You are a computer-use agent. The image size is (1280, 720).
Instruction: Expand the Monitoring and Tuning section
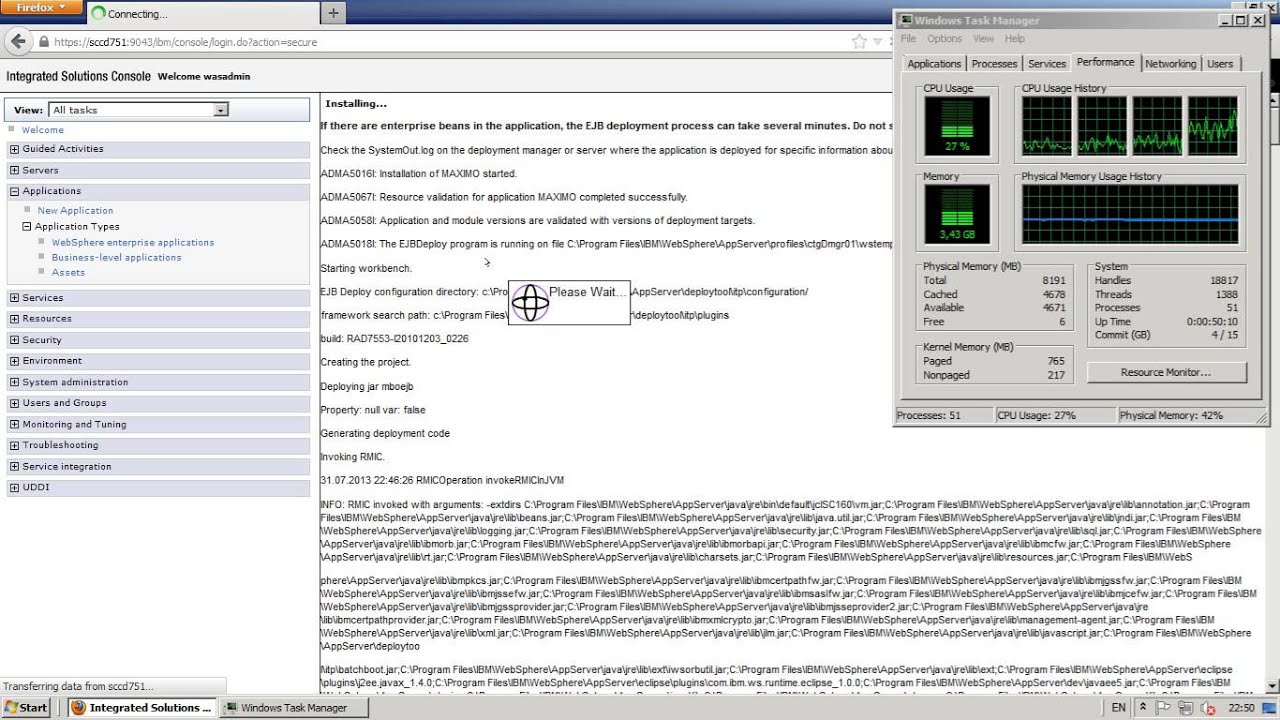[15, 424]
